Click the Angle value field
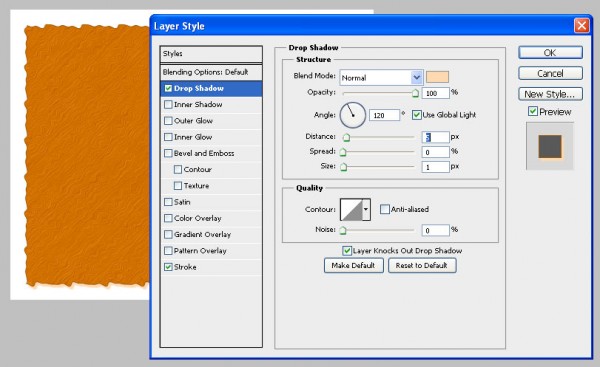 point(384,115)
